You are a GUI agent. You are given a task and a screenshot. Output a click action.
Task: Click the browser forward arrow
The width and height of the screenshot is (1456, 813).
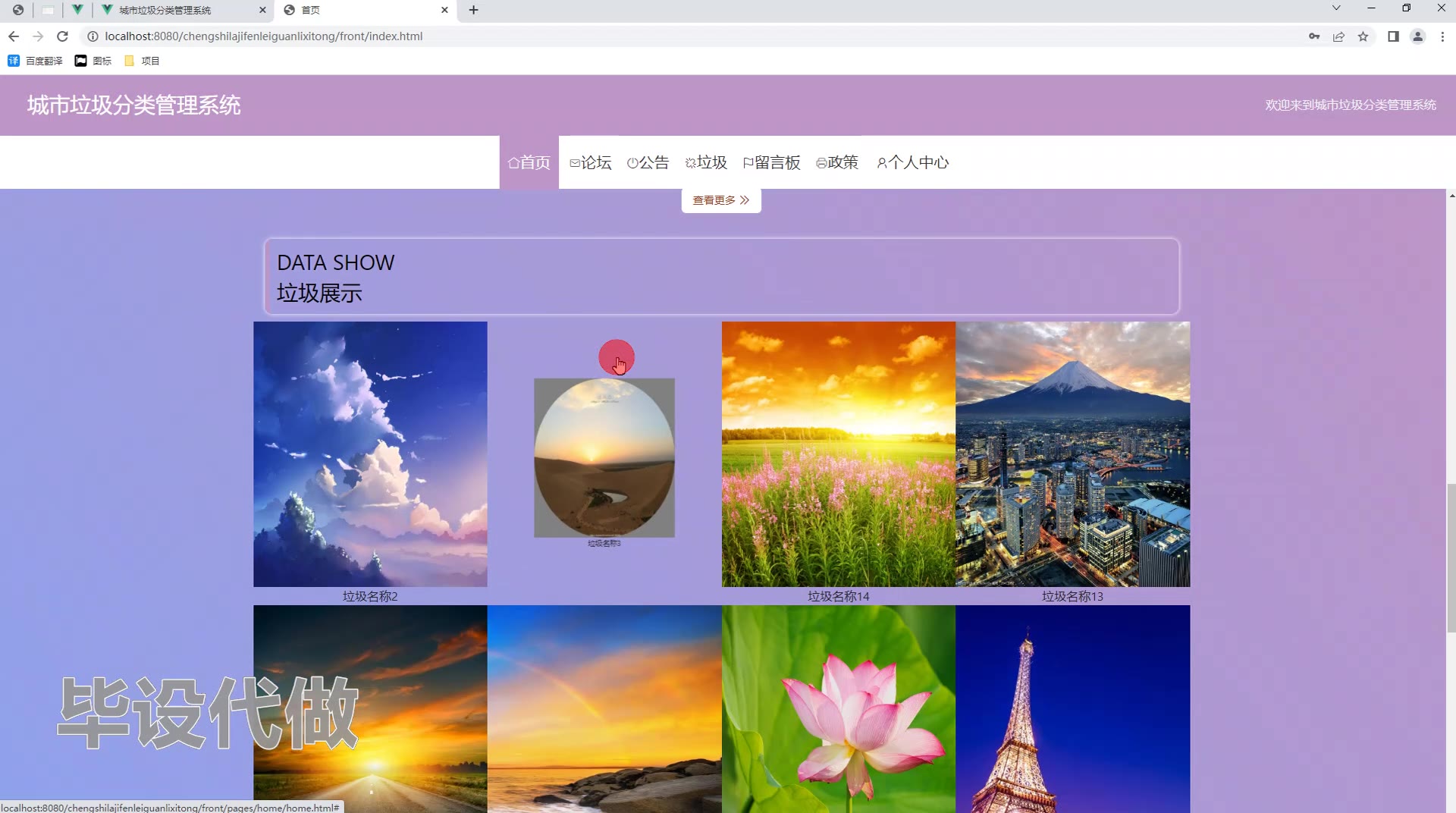[38, 36]
